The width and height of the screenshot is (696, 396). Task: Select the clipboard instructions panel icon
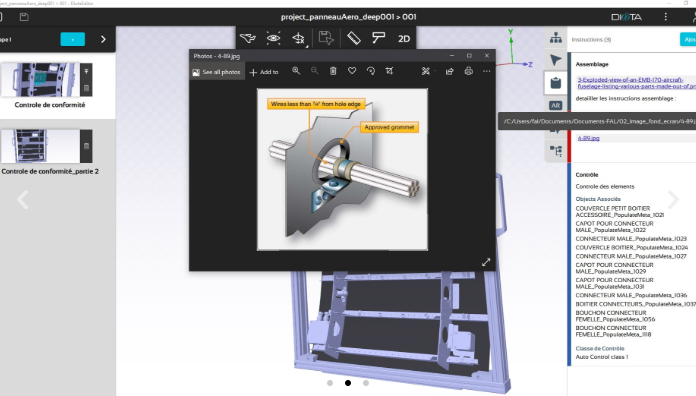[556, 83]
